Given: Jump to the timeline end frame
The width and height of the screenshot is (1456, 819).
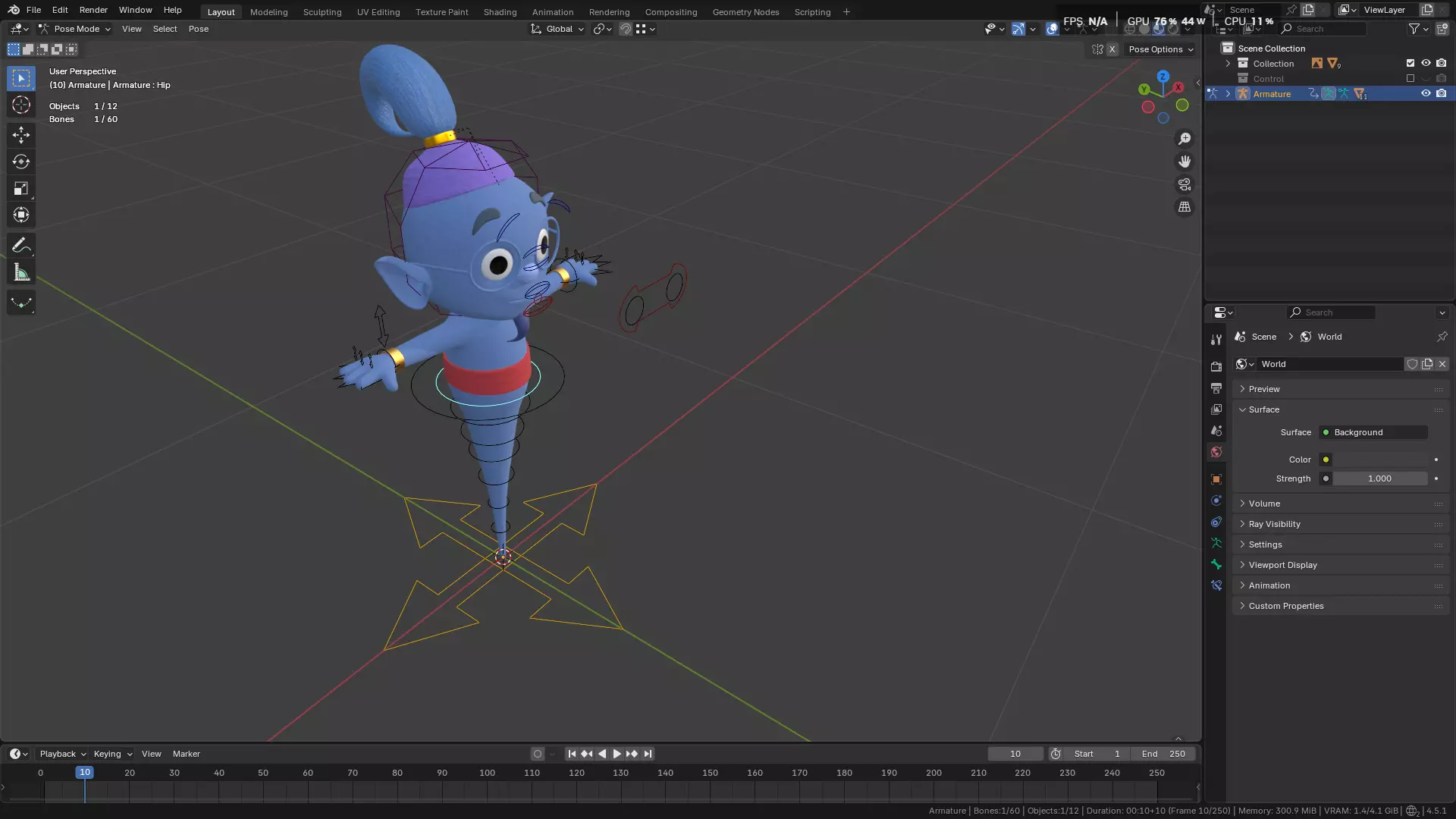Looking at the screenshot, I should point(648,754).
